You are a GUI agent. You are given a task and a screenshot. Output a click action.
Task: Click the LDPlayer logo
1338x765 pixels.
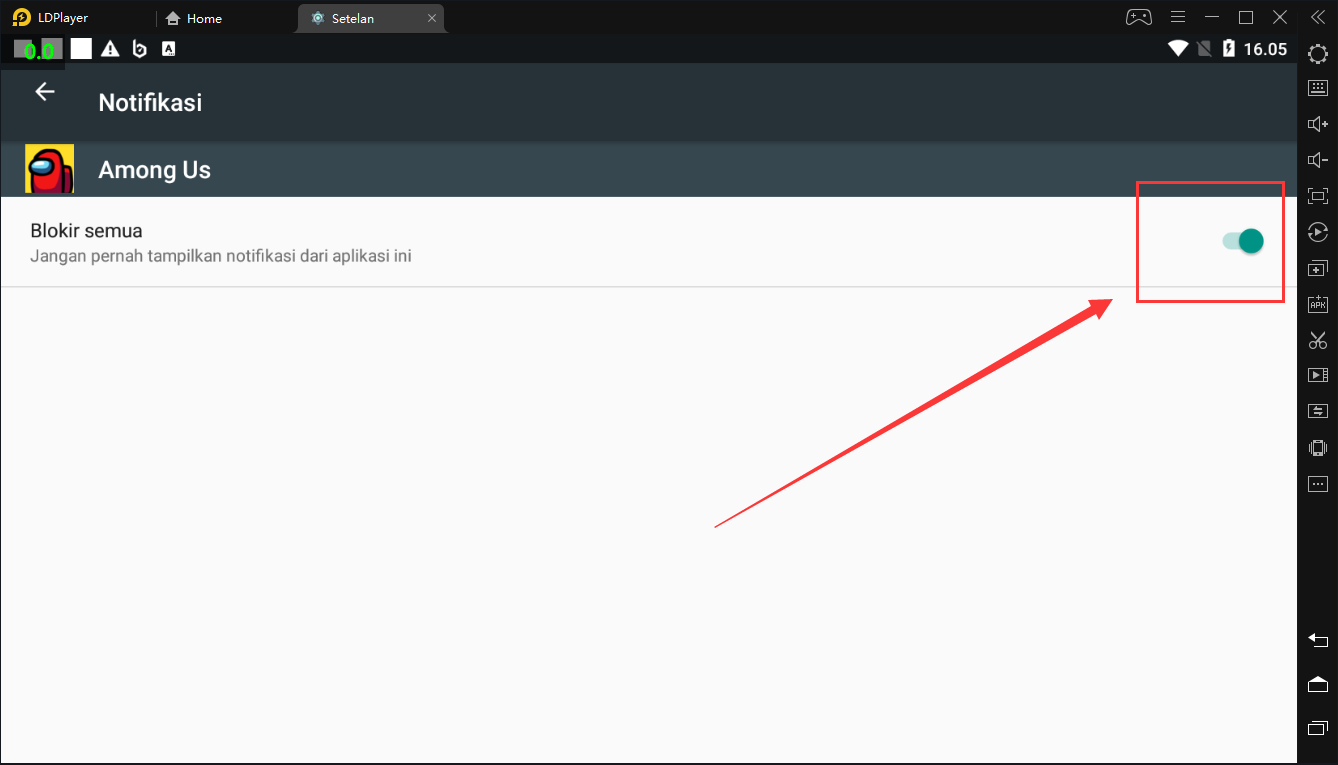pyautogui.click(x=21, y=17)
